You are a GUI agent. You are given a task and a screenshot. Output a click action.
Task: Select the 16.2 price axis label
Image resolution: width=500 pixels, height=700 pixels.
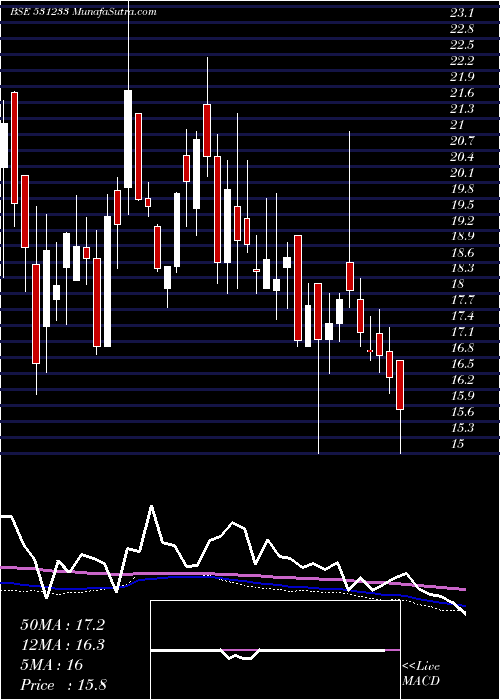coord(461,380)
